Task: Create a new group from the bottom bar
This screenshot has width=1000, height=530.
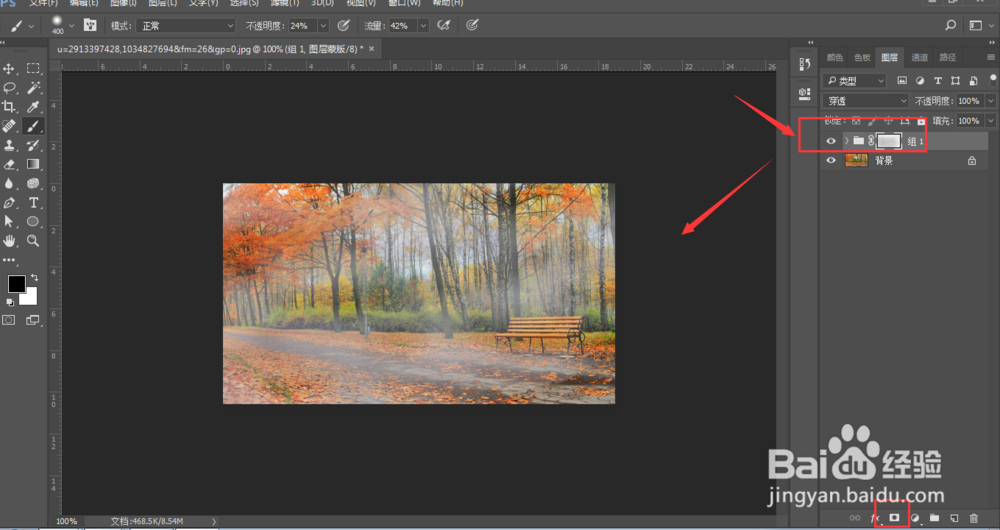Action: click(x=934, y=518)
